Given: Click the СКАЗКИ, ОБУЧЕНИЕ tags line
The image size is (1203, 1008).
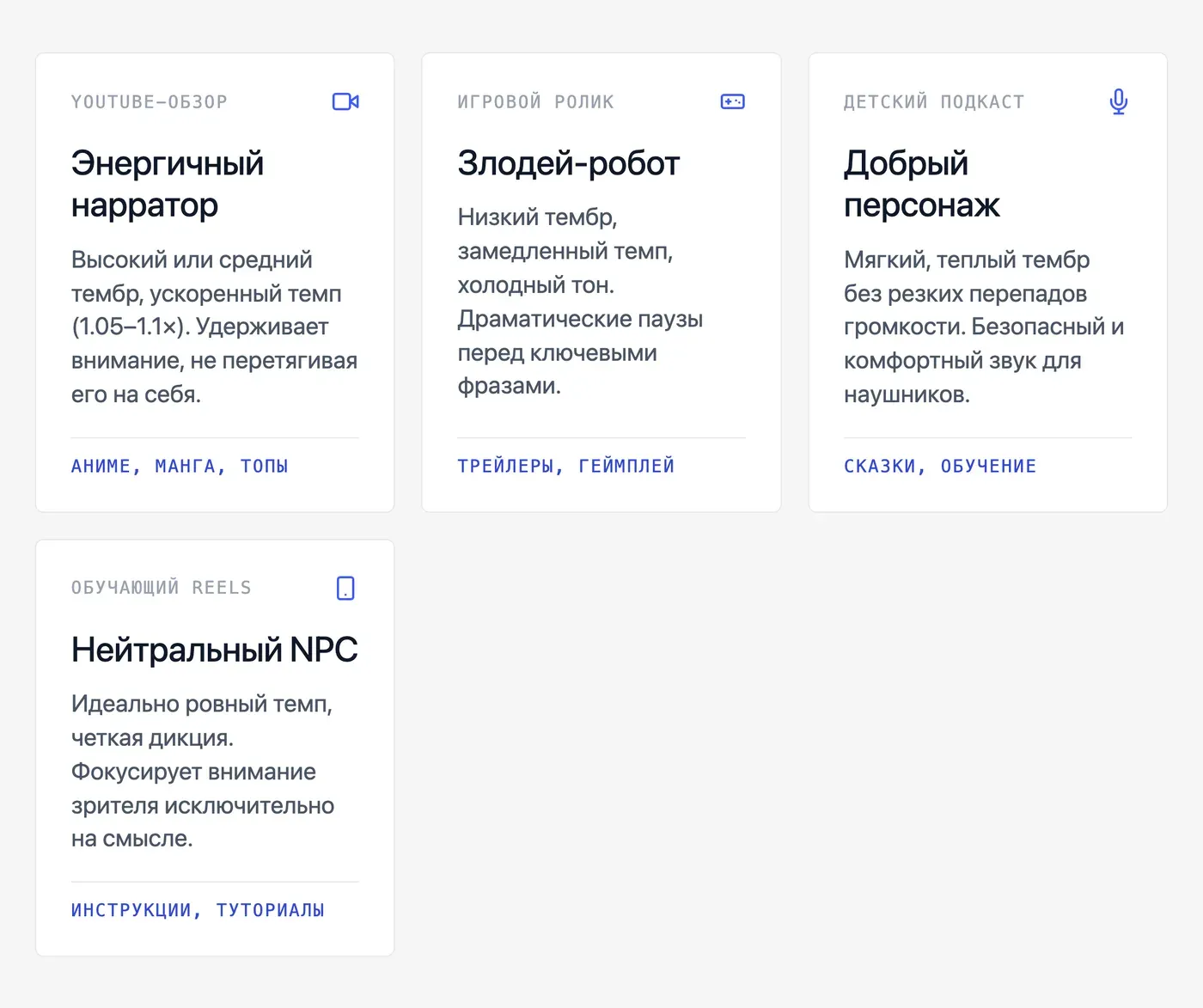Looking at the screenshot, I should pos(940,466).
